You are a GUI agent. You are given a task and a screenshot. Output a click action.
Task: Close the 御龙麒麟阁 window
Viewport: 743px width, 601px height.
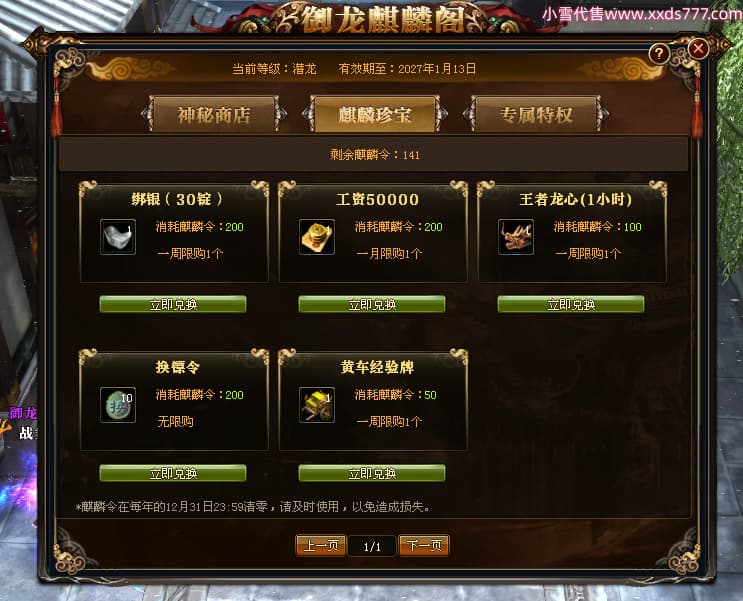pyautogui.click(x=698, y=49)
